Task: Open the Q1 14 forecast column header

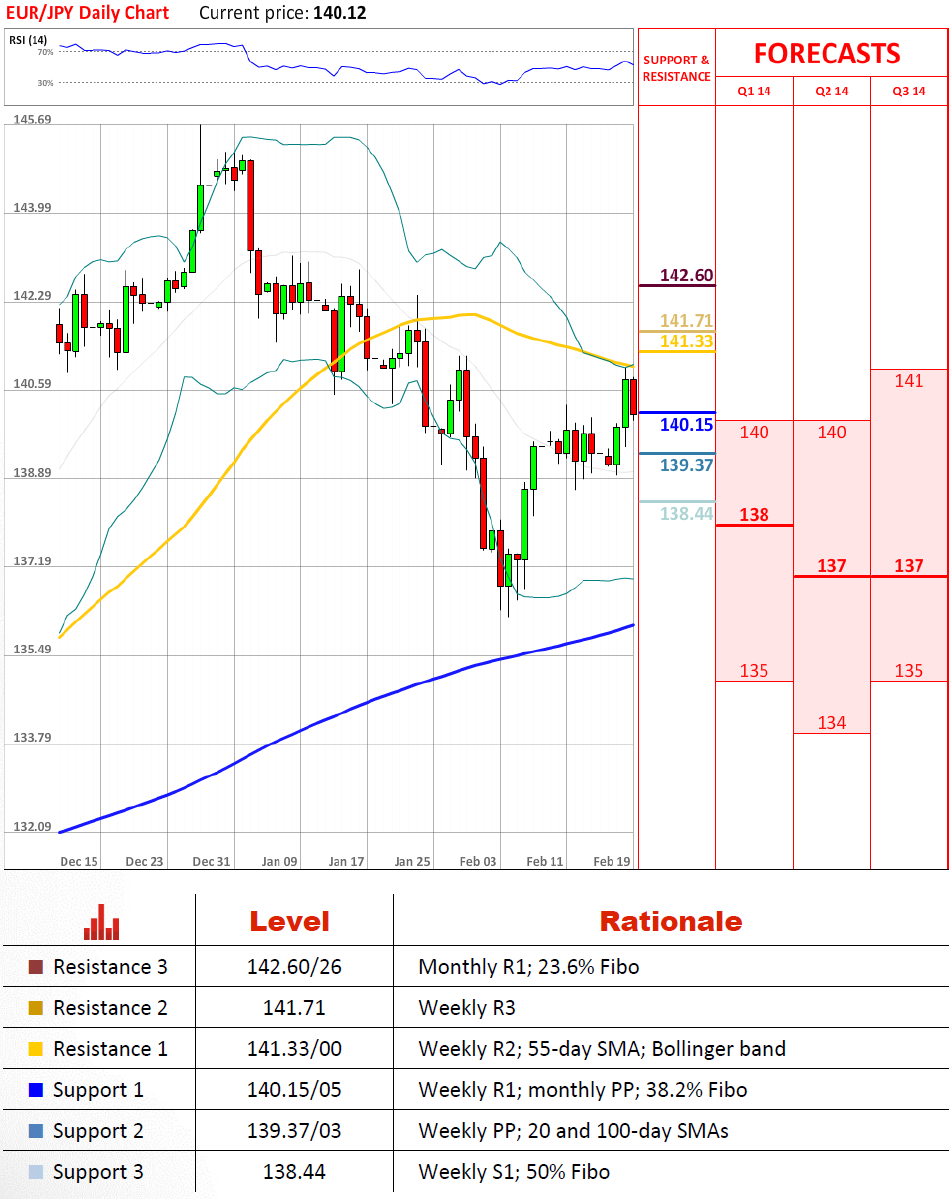Action: click(x=754, y=91)
